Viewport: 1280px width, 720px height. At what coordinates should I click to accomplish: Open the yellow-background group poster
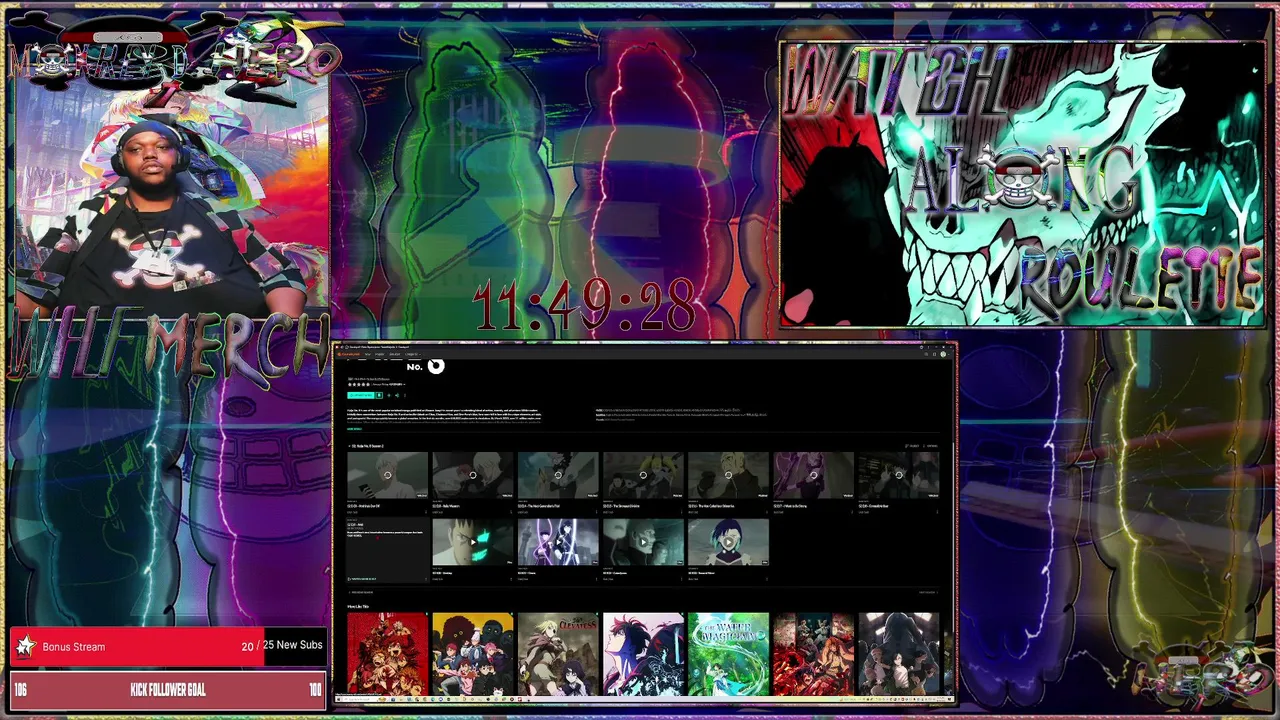[x=473, y=654]
